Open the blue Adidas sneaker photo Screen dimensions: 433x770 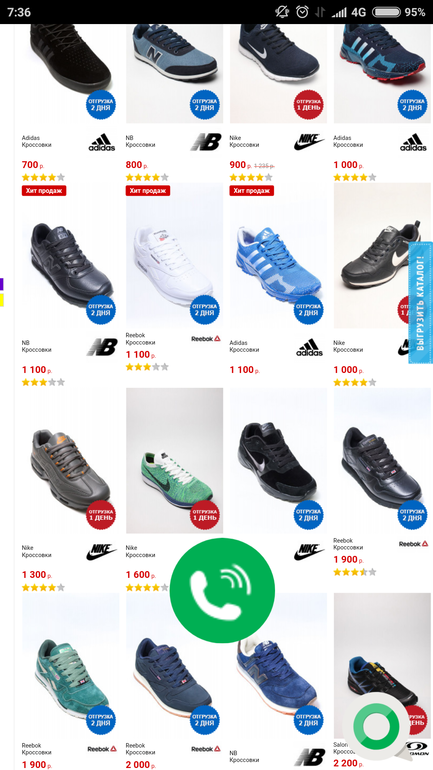point(278,255)
